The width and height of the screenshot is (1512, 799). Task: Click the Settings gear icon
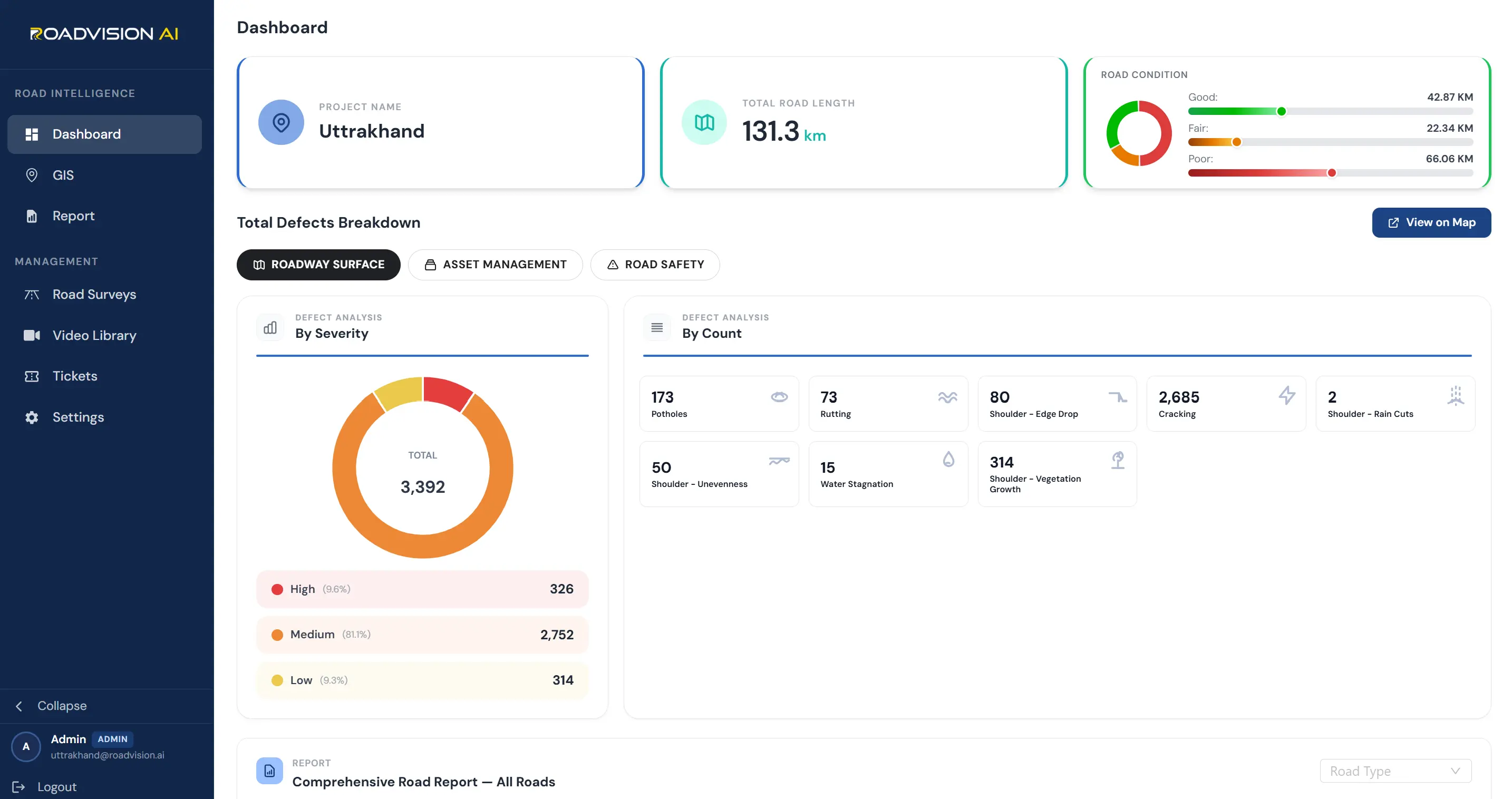point(32,417)
